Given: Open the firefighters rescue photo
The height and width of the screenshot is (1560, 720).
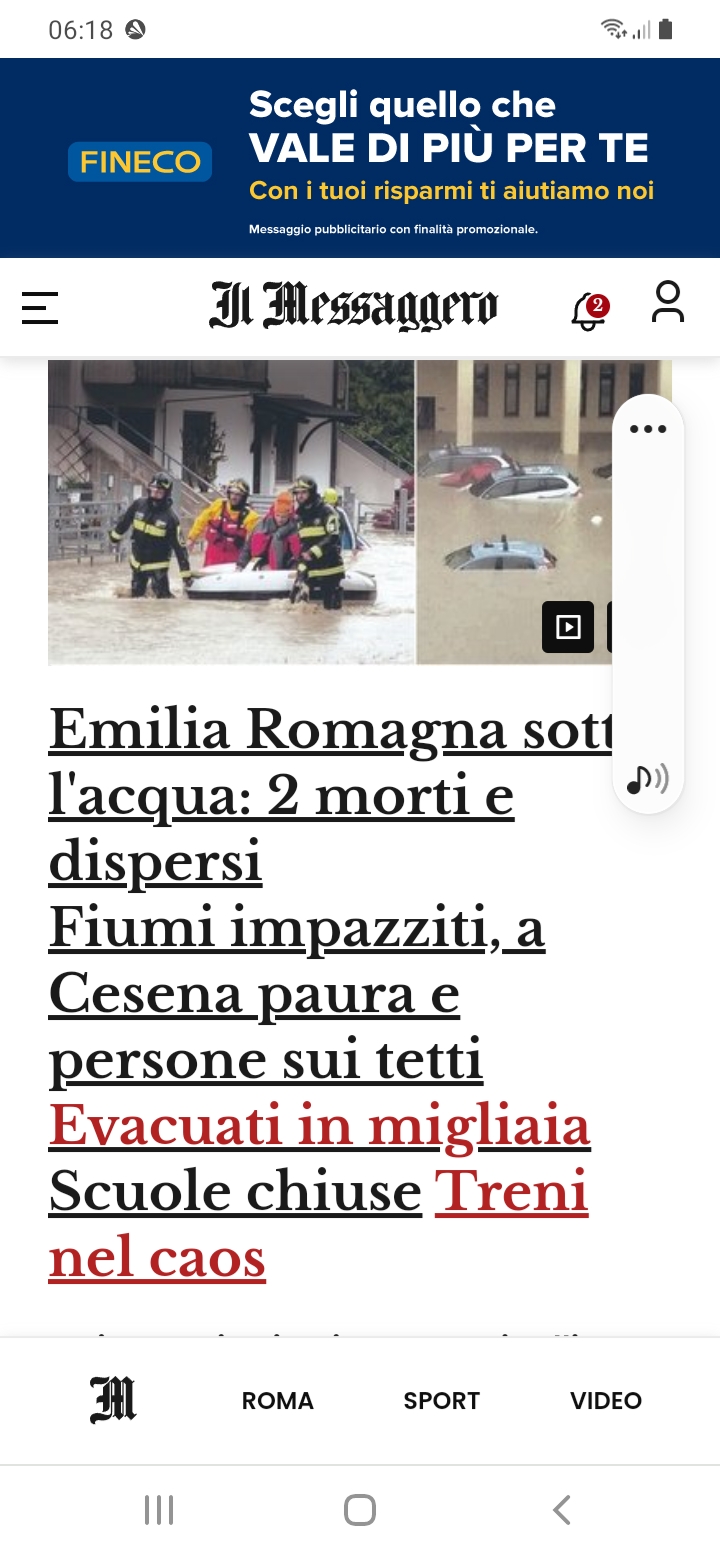Looking at the screenshot, I should click(x=231, y=512).
